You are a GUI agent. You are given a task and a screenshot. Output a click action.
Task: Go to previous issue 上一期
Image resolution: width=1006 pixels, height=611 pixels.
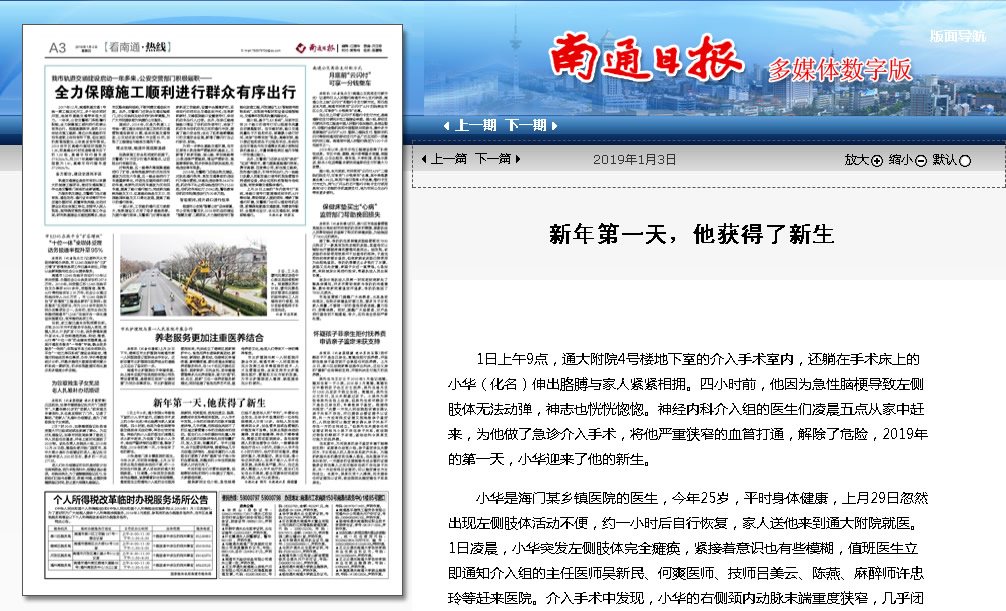[x=476, y=126]
